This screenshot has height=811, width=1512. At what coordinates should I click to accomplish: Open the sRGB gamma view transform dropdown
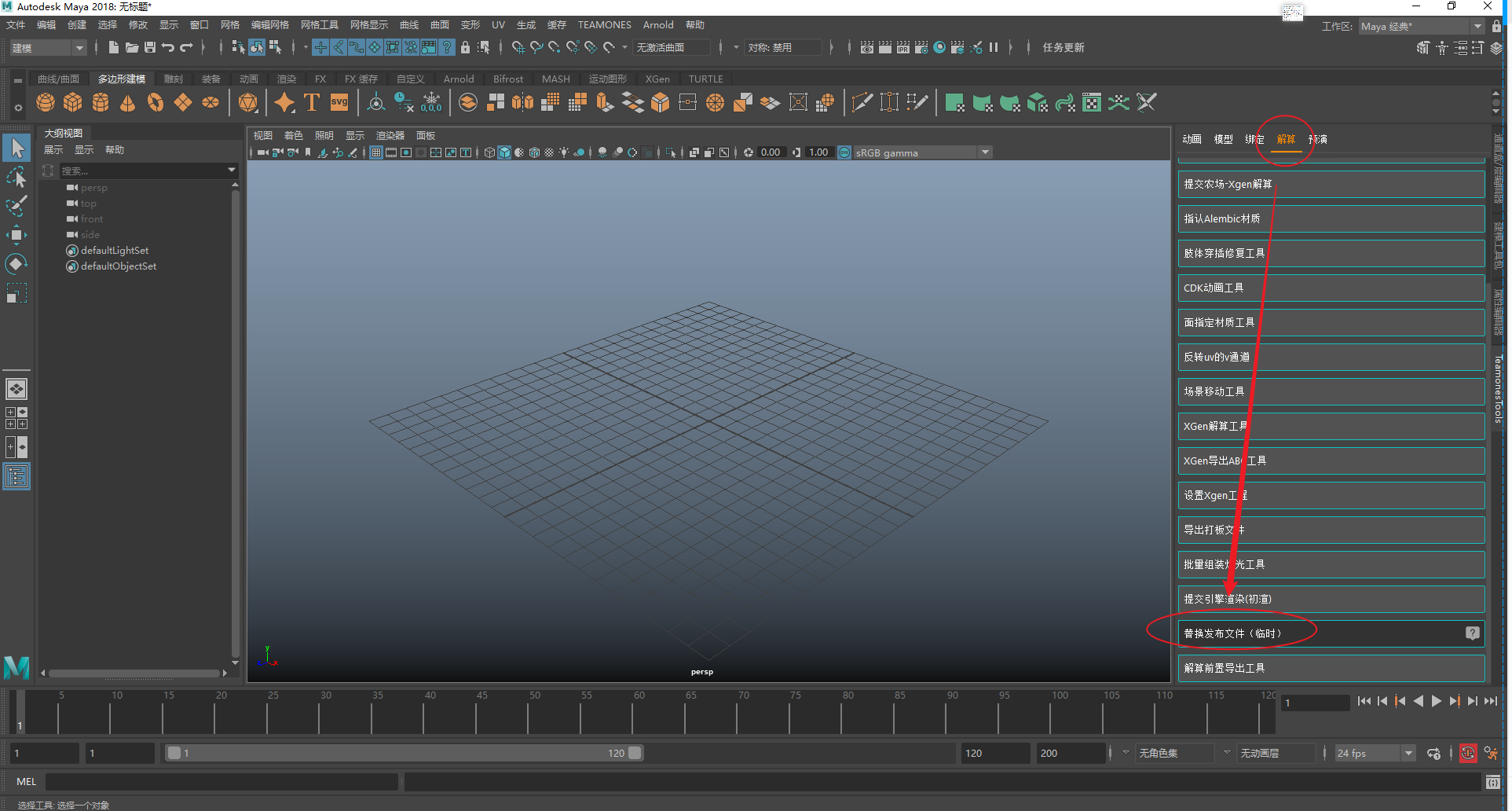click(x=985, y=152)
